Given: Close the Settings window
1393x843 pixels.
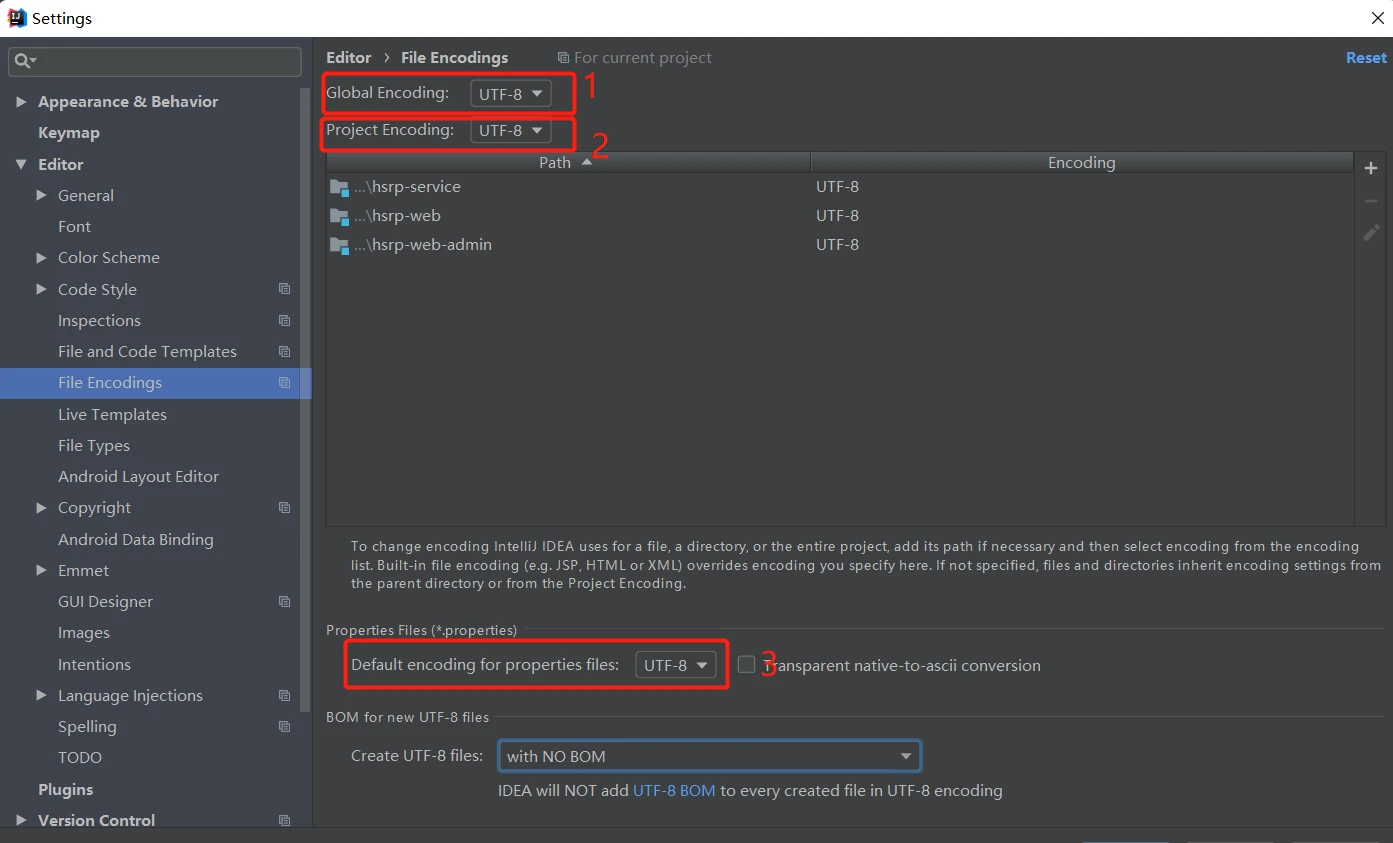Looking at the screenshot, I should pos(1377,18).
